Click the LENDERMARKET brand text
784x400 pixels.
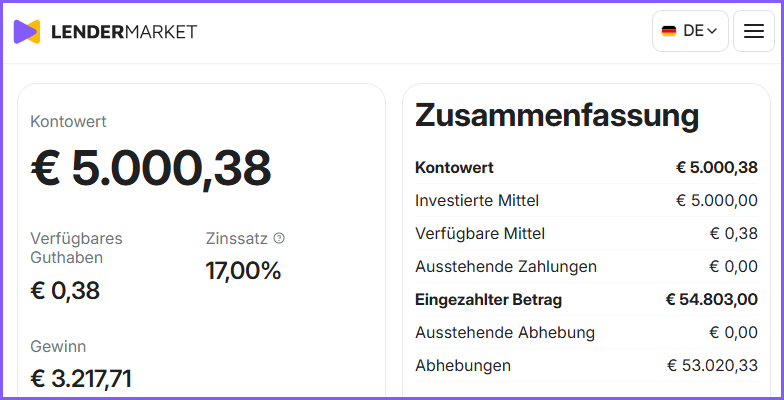(x=124, y=32)
